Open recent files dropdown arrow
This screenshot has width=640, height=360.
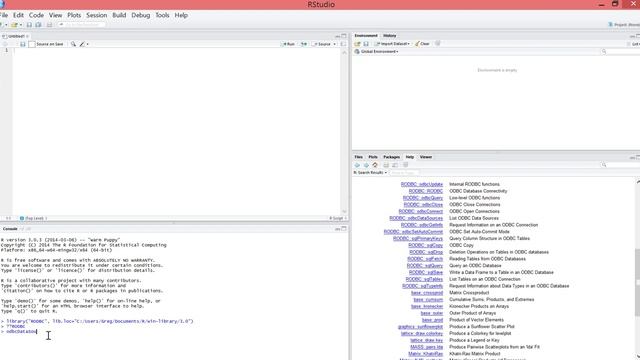[21, 25]
